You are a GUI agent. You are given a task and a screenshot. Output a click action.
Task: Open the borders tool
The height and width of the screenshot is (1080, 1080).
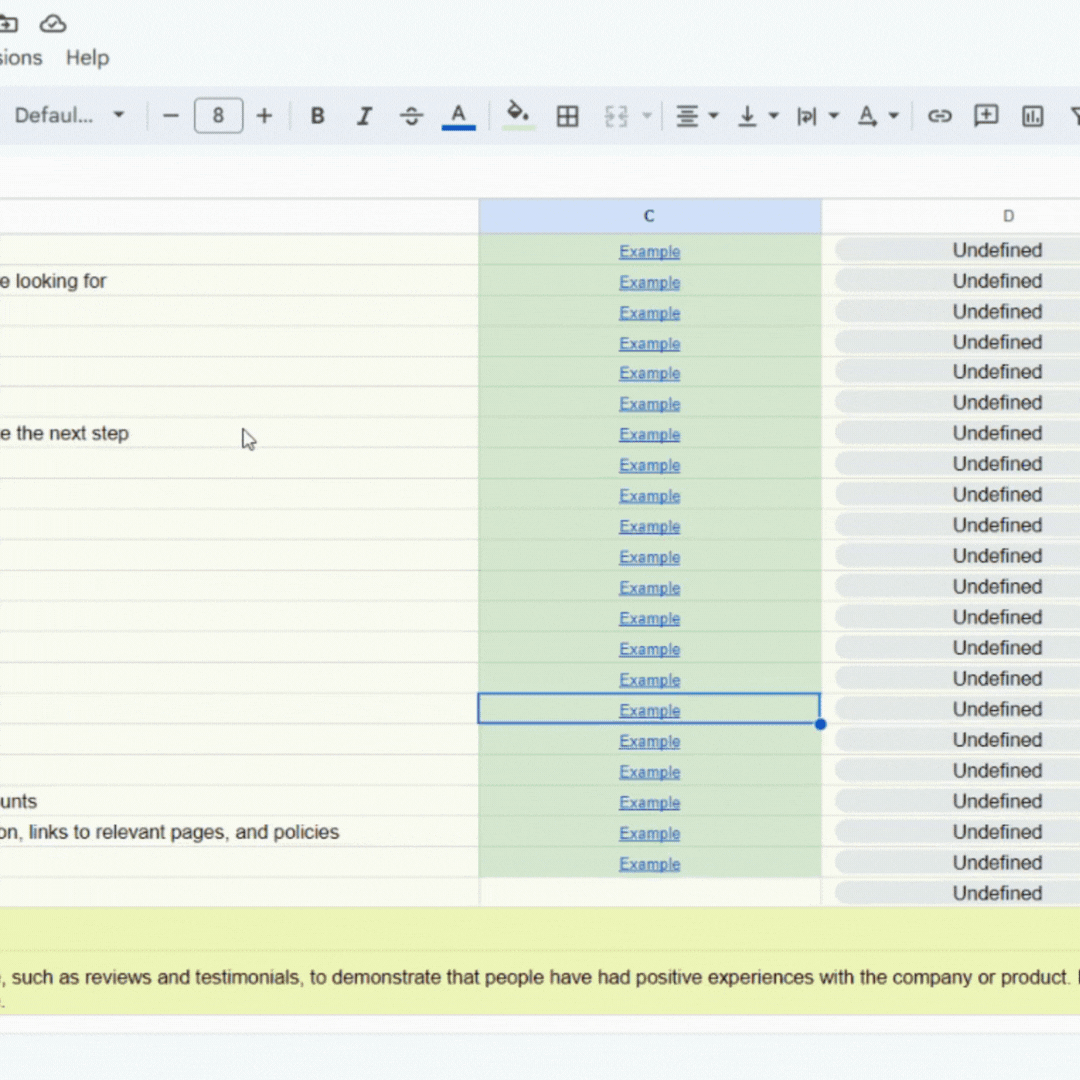coord(567,116)
